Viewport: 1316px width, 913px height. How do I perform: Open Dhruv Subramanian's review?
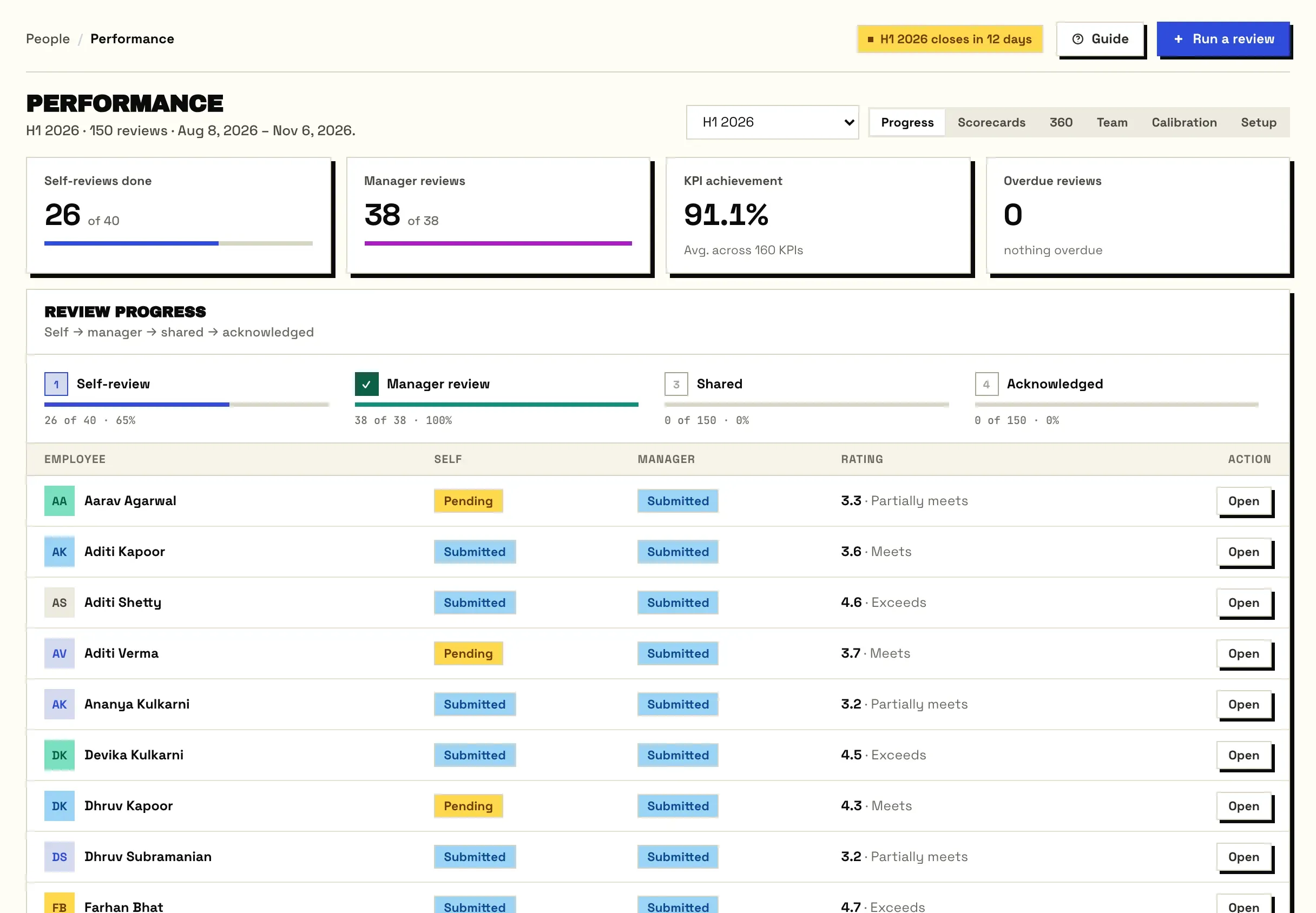[x=1244, y=857]
